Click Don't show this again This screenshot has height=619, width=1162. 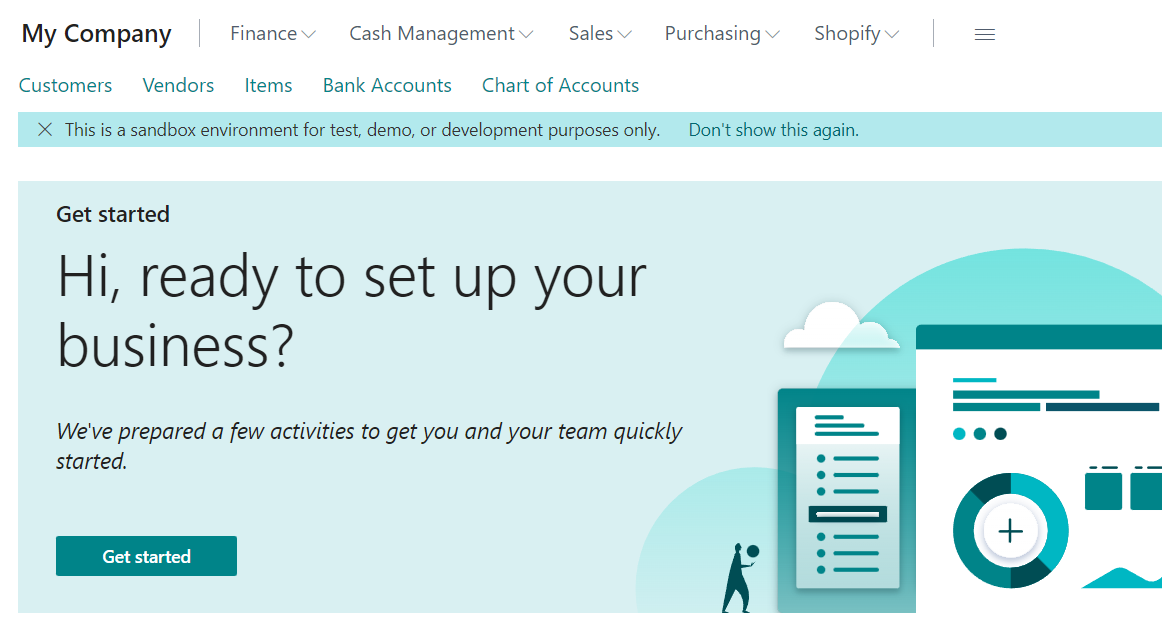(773, 129)
